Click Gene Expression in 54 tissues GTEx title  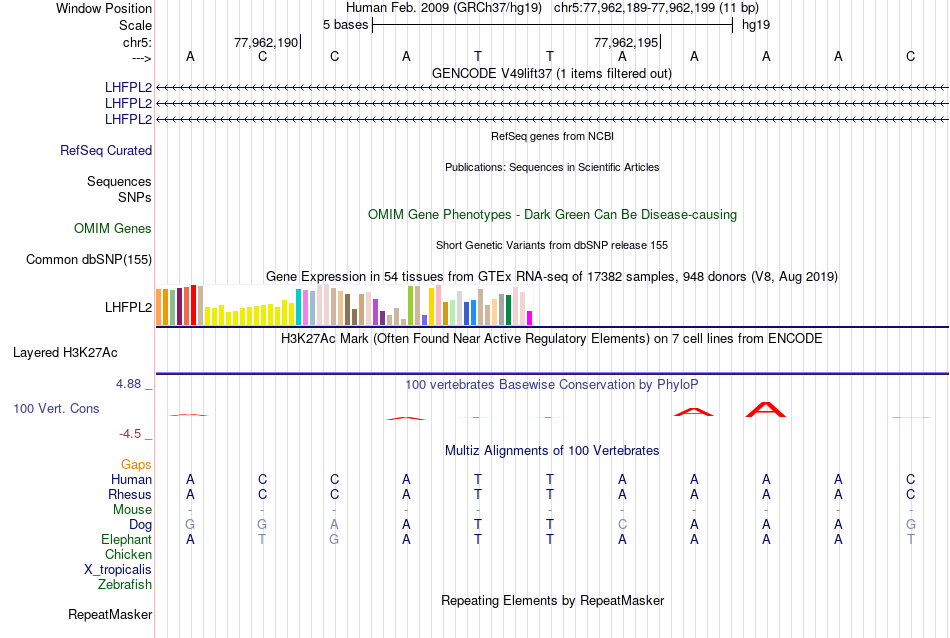pyautogui.click(x=552, y=277)
